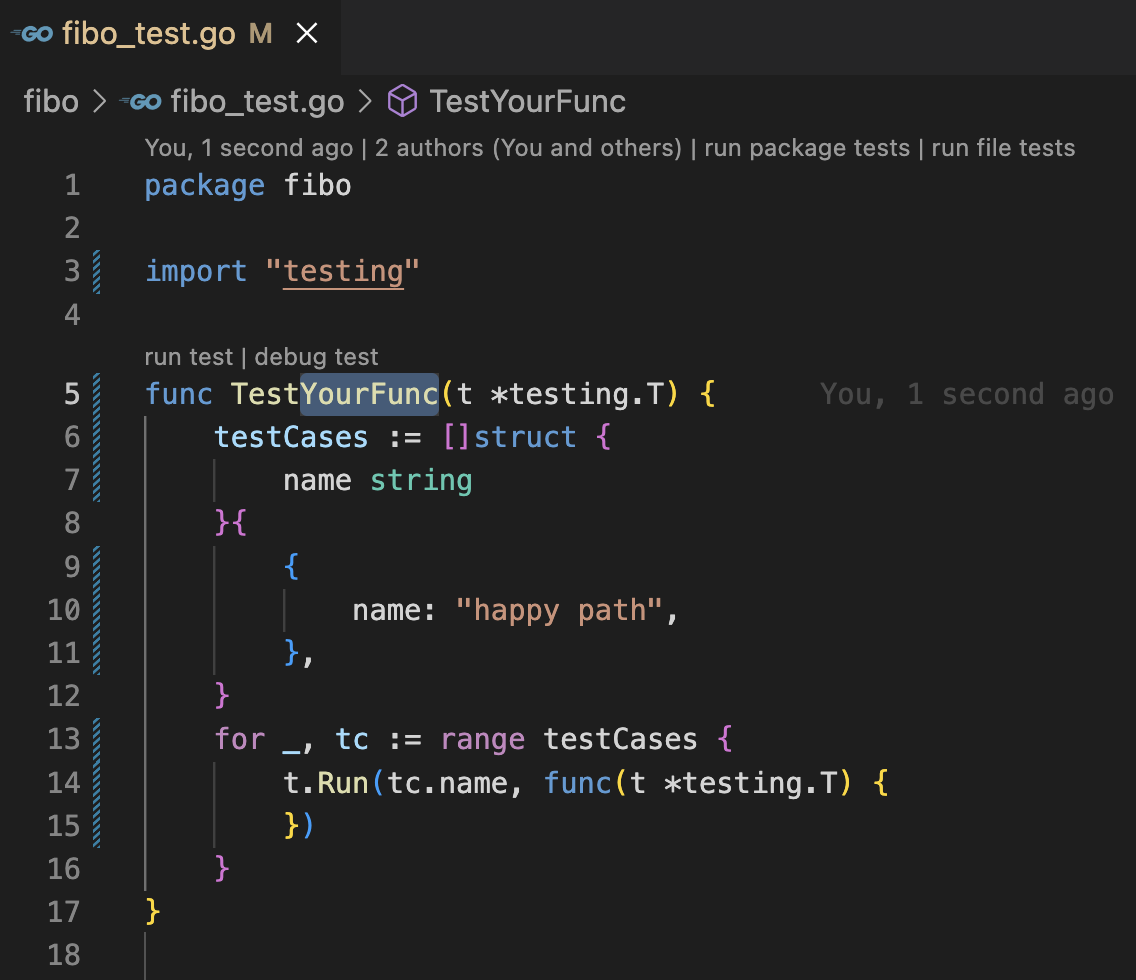Screen dimensions: 1136x980
Task: Click the git change marker beside line 3
Action: pos(97,272)
